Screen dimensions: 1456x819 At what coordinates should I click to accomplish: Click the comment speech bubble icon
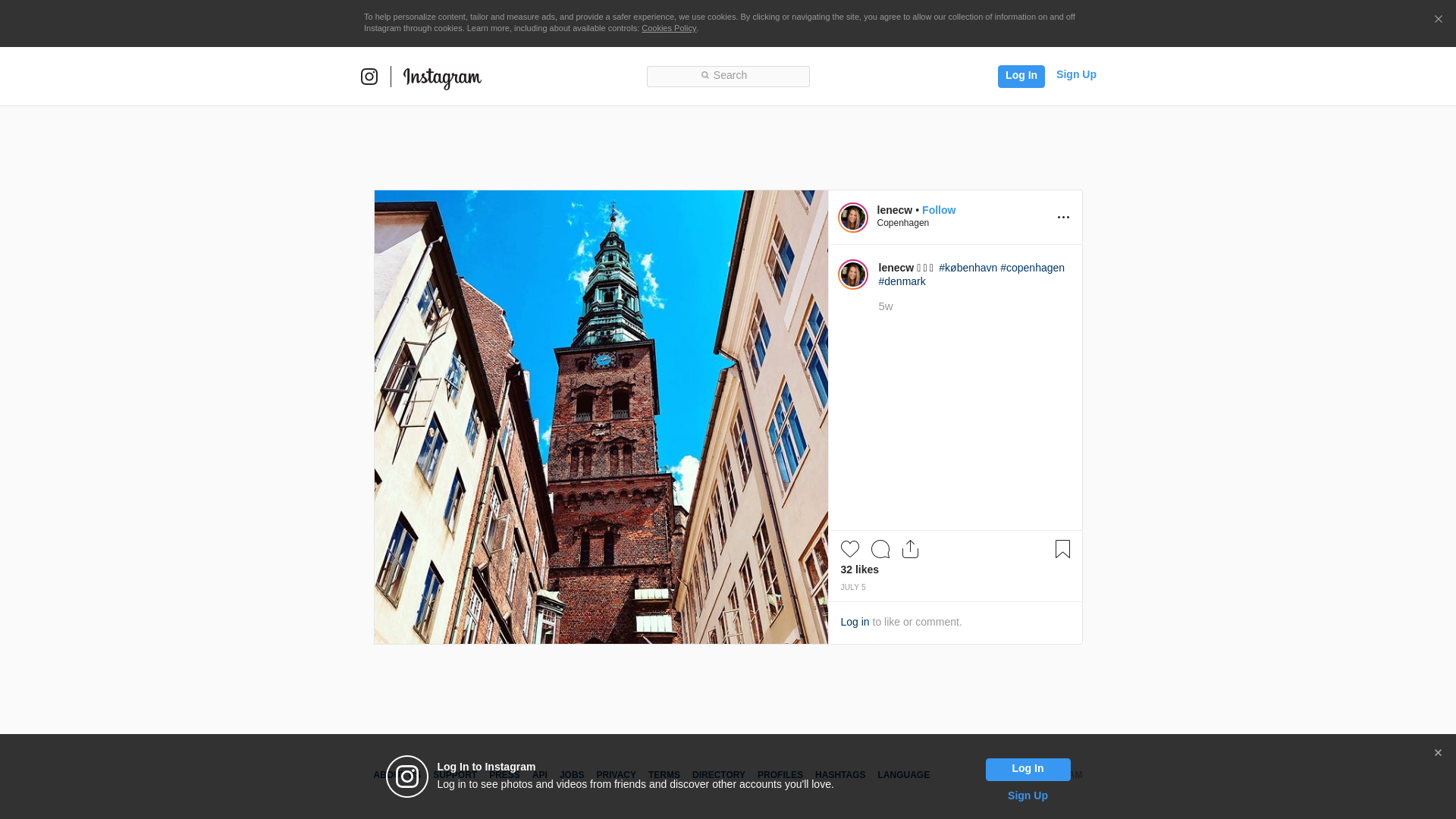click(x=880, y=549)
